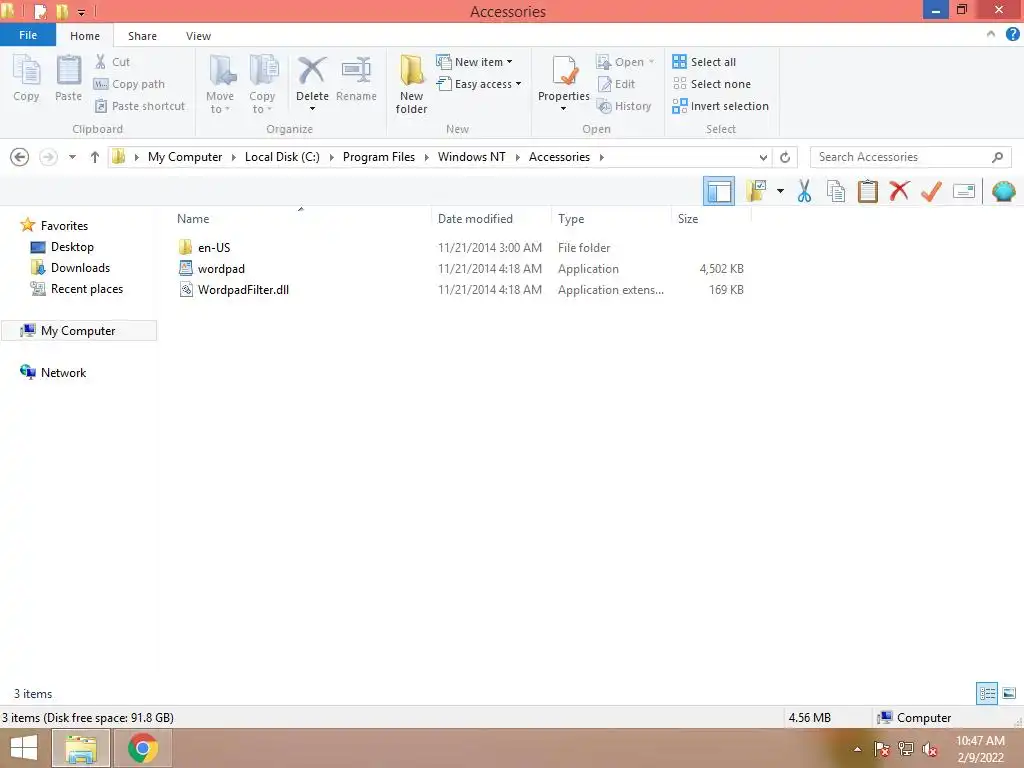Collapse the ribbon with the chevron
The height and width of the screenshot is (768, 1024).
coord(991,35)
